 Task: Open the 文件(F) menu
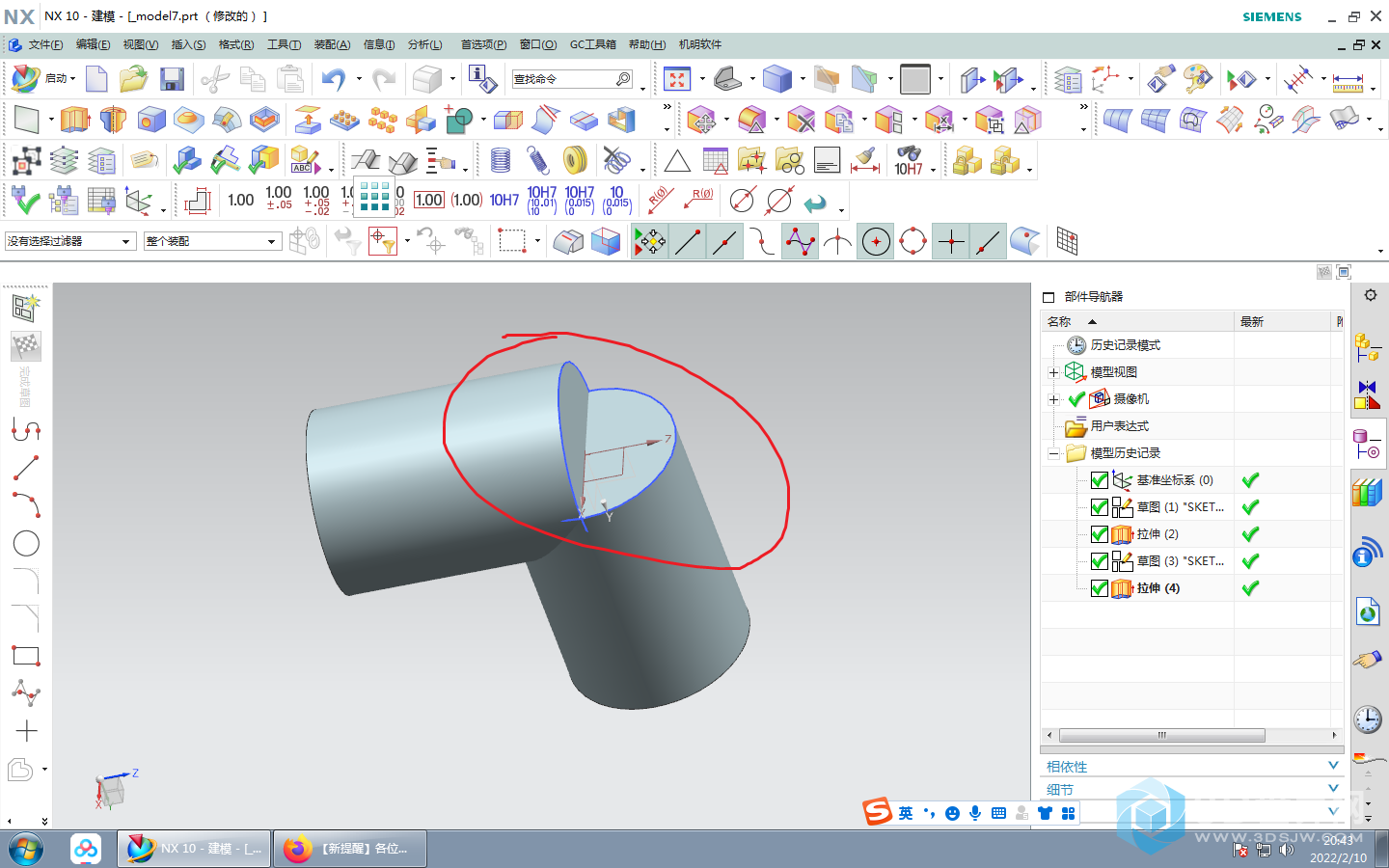tap(45, 44)
